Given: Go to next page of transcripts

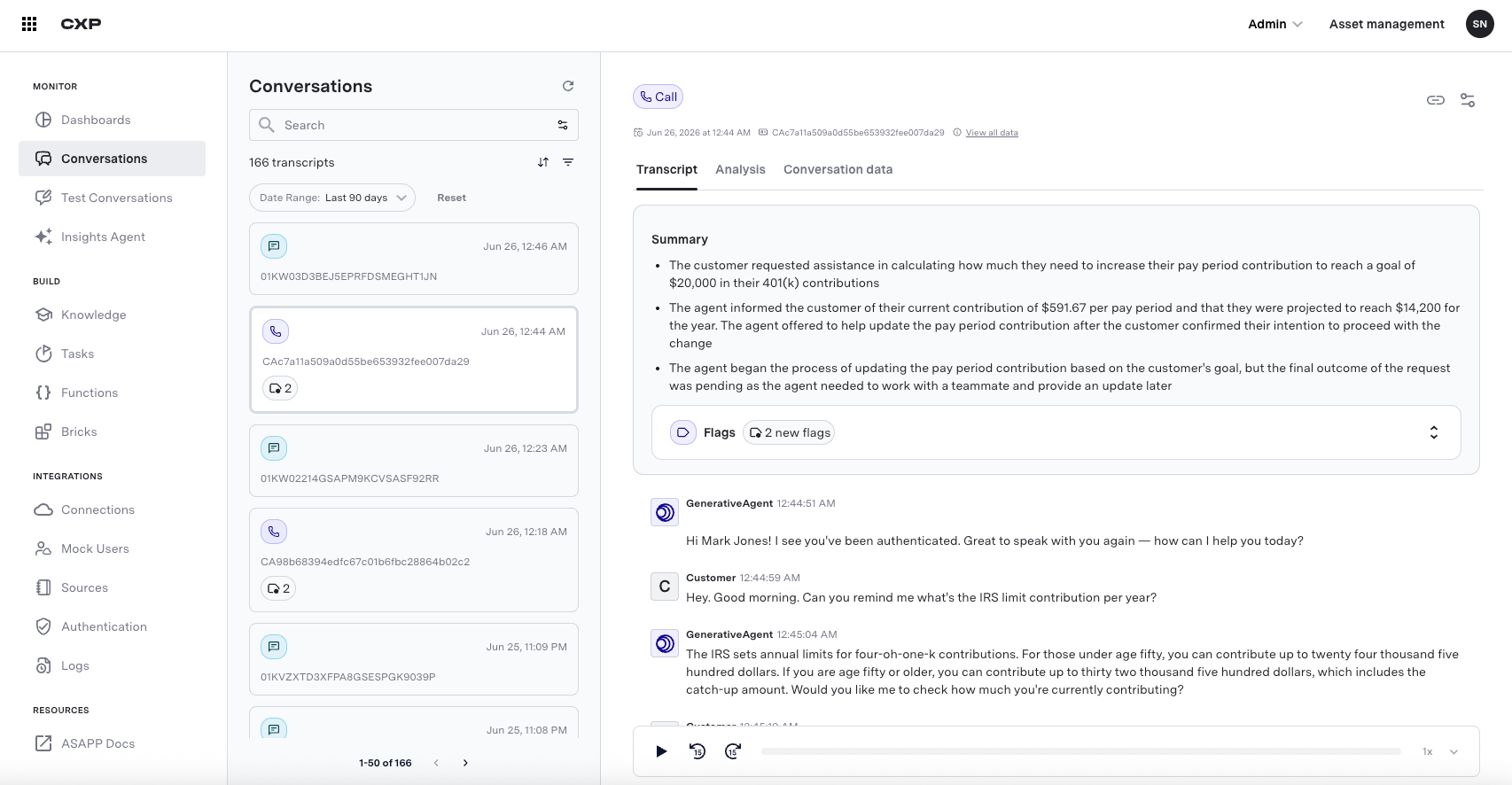Looking at the screenshot, I should [465, 763].
